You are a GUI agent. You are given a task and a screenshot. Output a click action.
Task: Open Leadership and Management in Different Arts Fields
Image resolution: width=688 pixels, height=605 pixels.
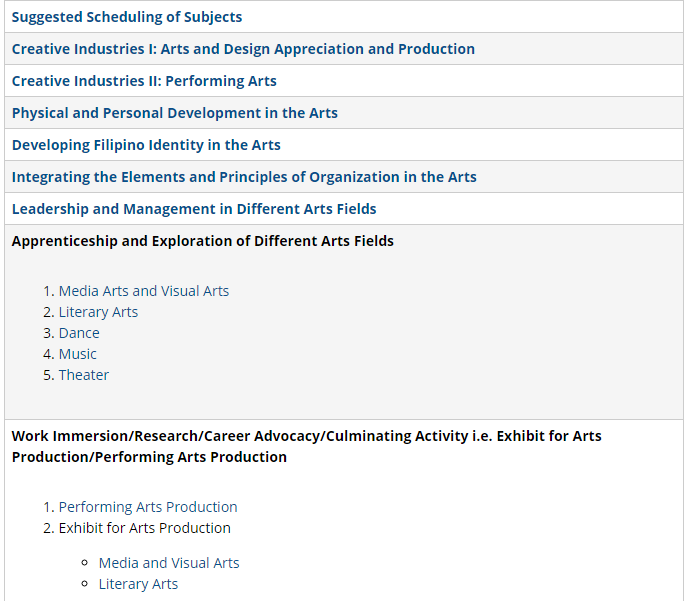click(x=194, y=209)
